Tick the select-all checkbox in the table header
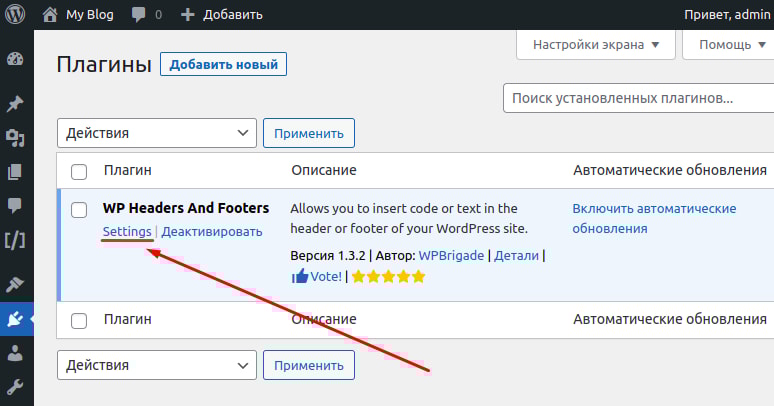This screenshot has height=406, width=774. click(x=79, y=172)
